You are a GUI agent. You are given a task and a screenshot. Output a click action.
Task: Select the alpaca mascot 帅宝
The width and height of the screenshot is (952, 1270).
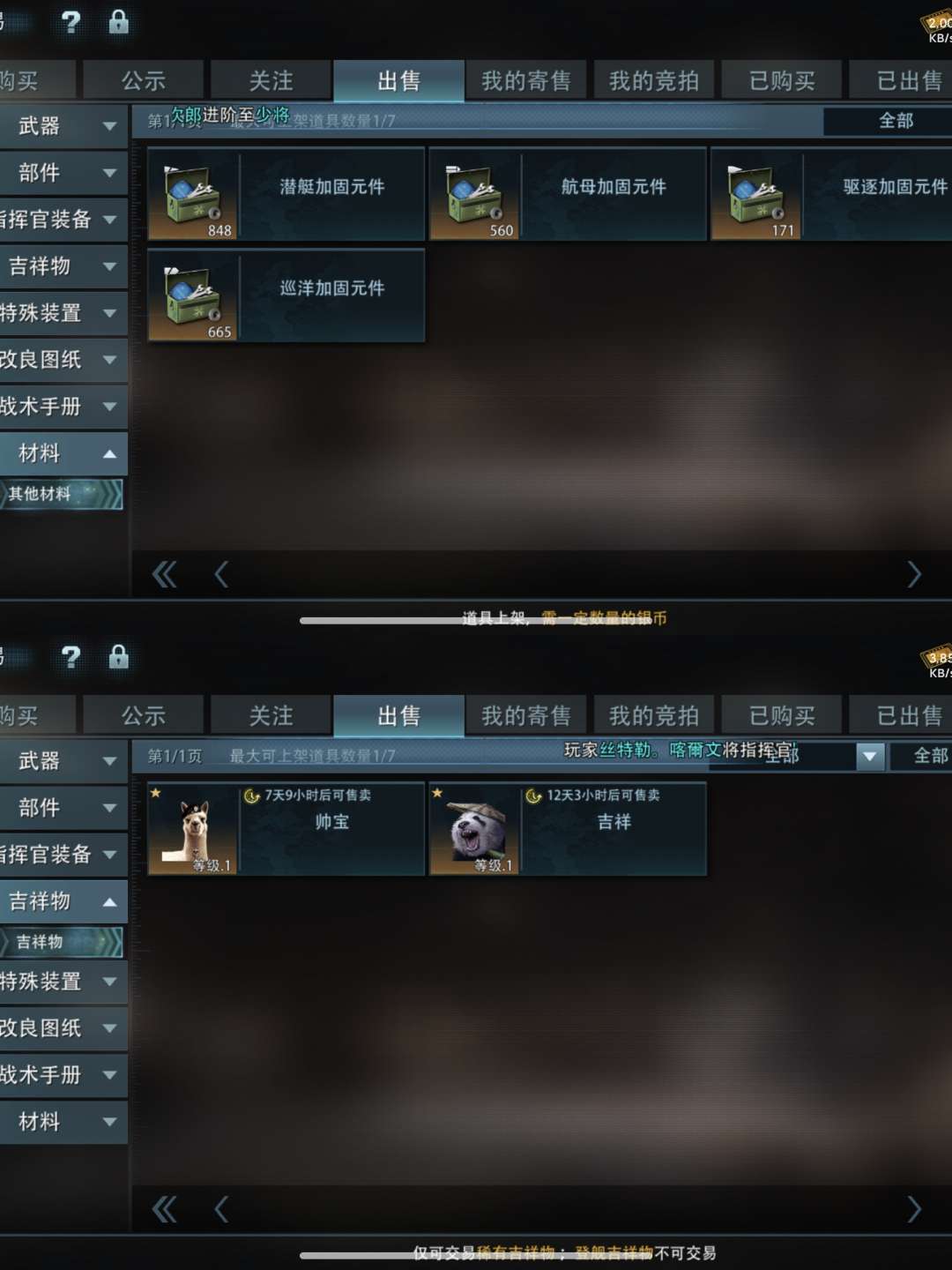point(286,829)
